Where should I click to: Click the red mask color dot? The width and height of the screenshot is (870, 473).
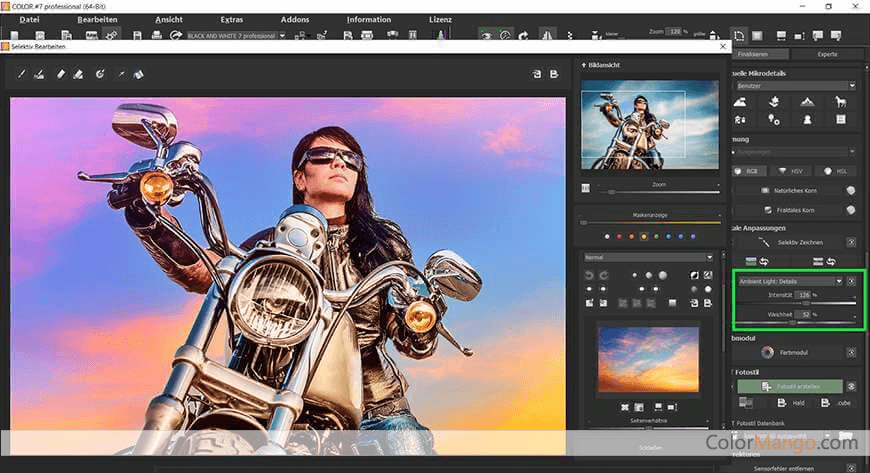(x=618, y=237)
